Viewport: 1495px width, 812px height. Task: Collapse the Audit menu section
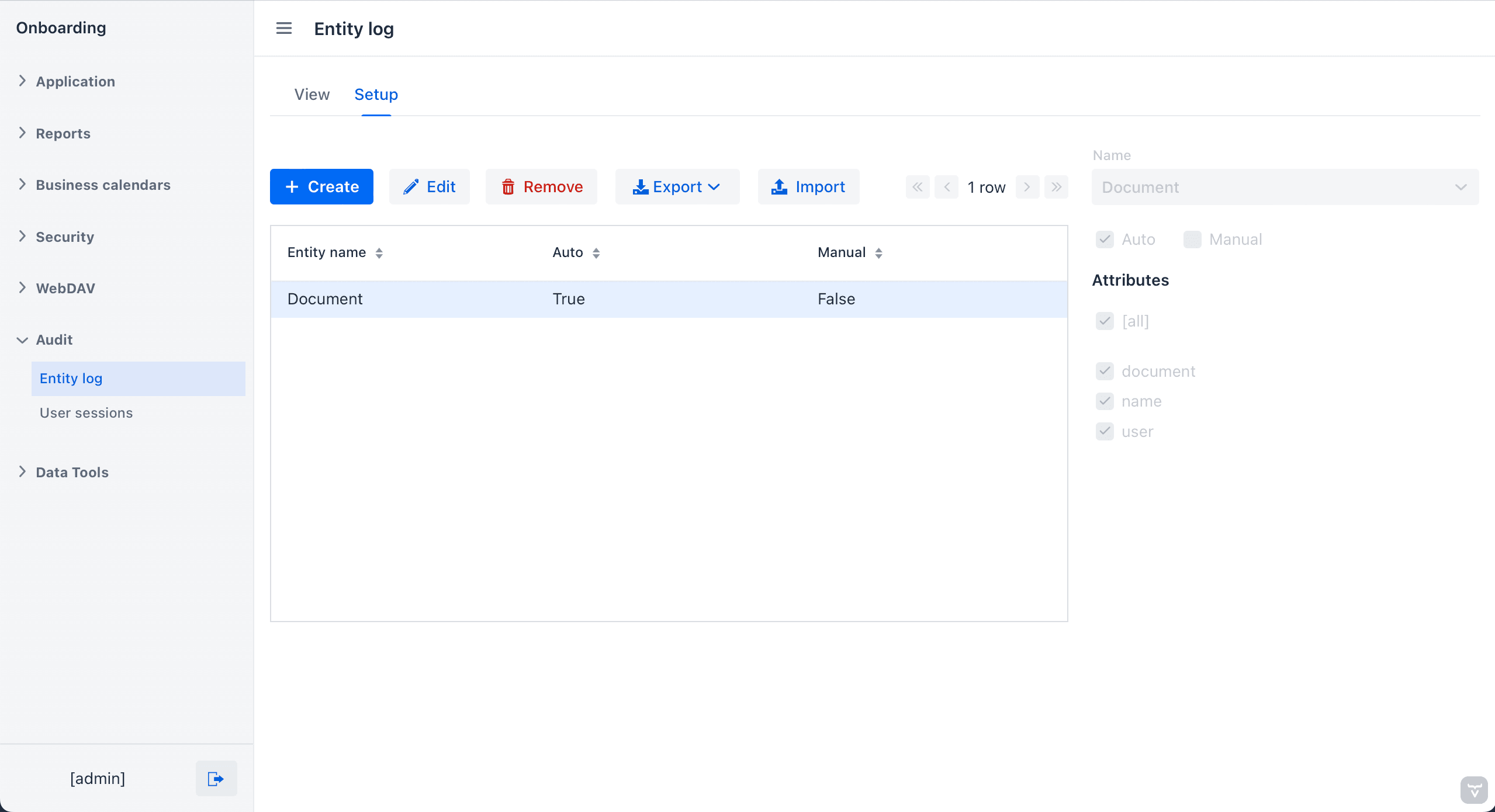pyautogui.click(x=54, y=339)
